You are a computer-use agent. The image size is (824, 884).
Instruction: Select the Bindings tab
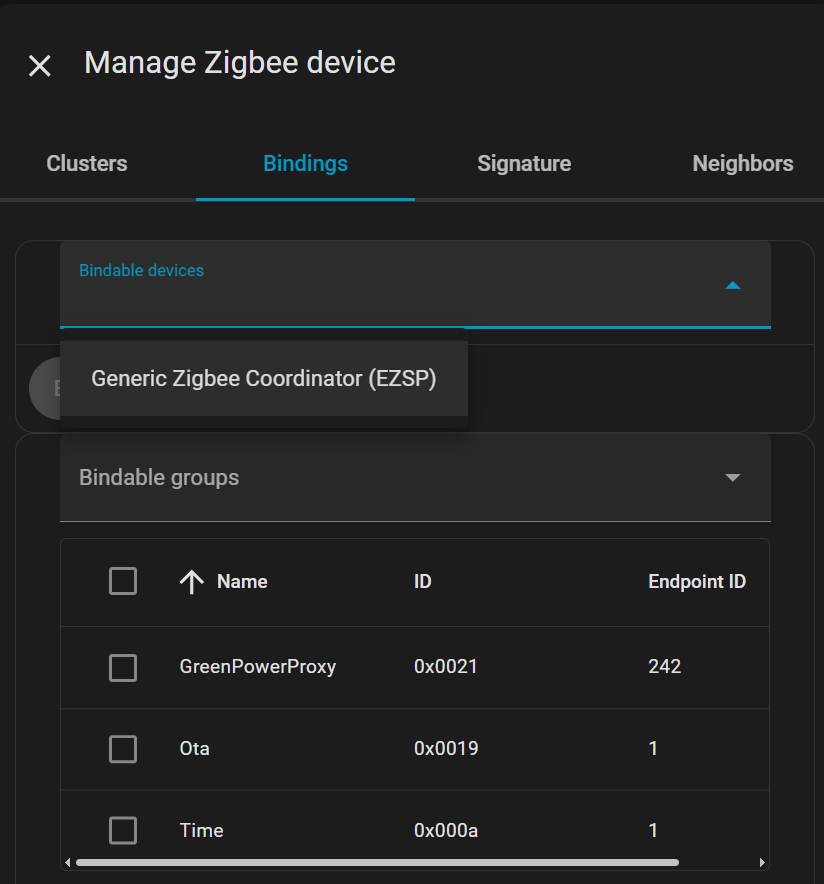[x=305, y=164]
